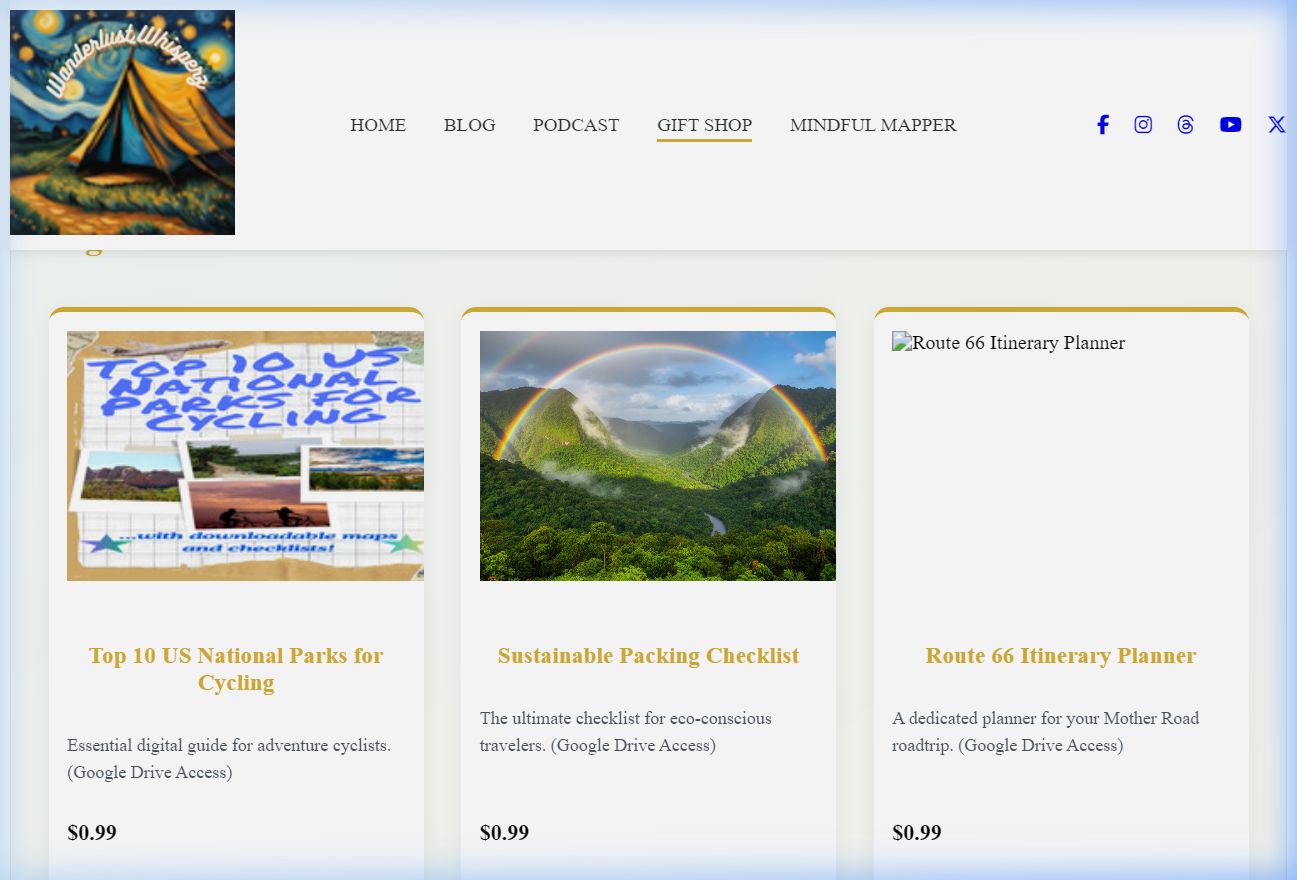Open the YouTube social icon

1231,125
